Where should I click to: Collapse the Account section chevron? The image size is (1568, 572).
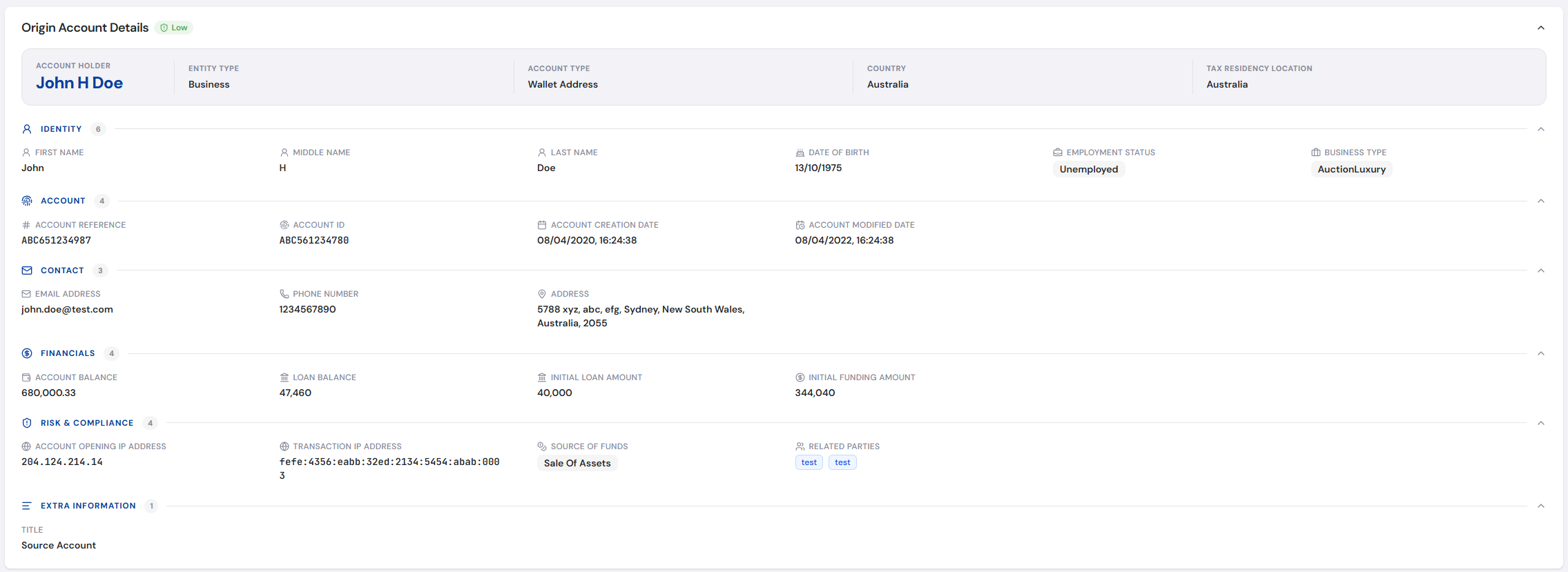click(x=1540, y=201)
